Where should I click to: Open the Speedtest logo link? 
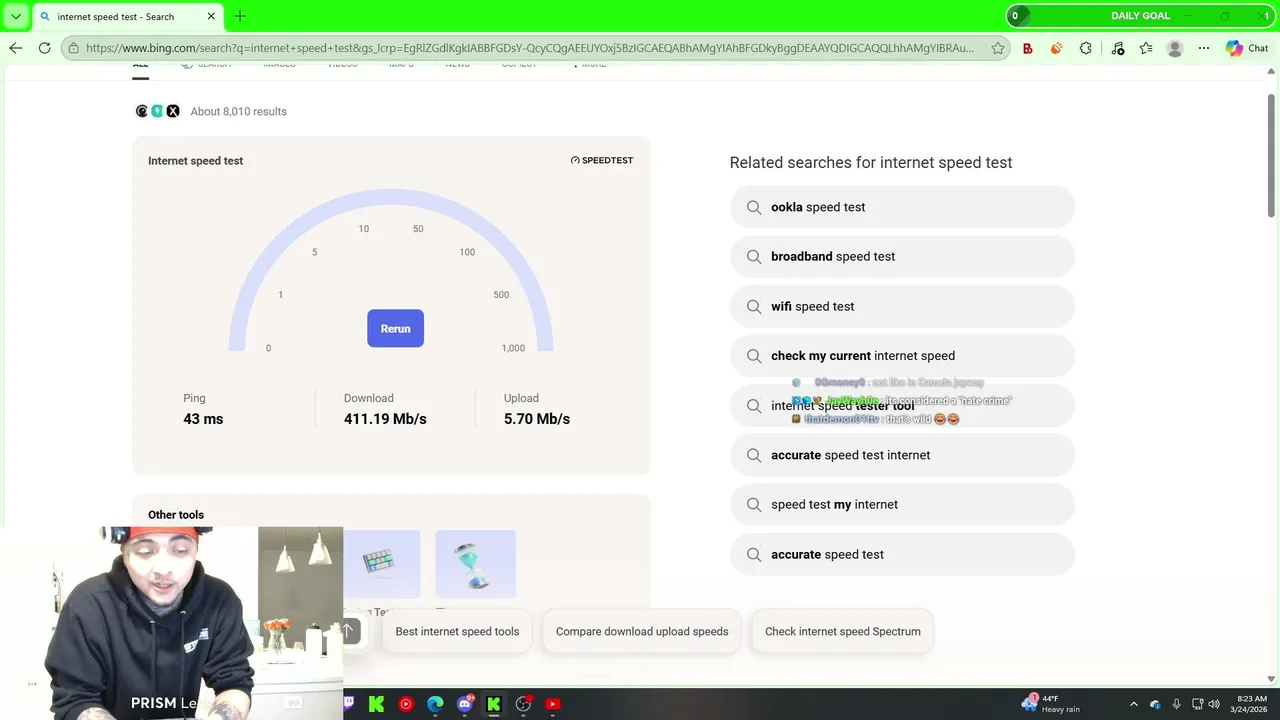pos(602,160)
